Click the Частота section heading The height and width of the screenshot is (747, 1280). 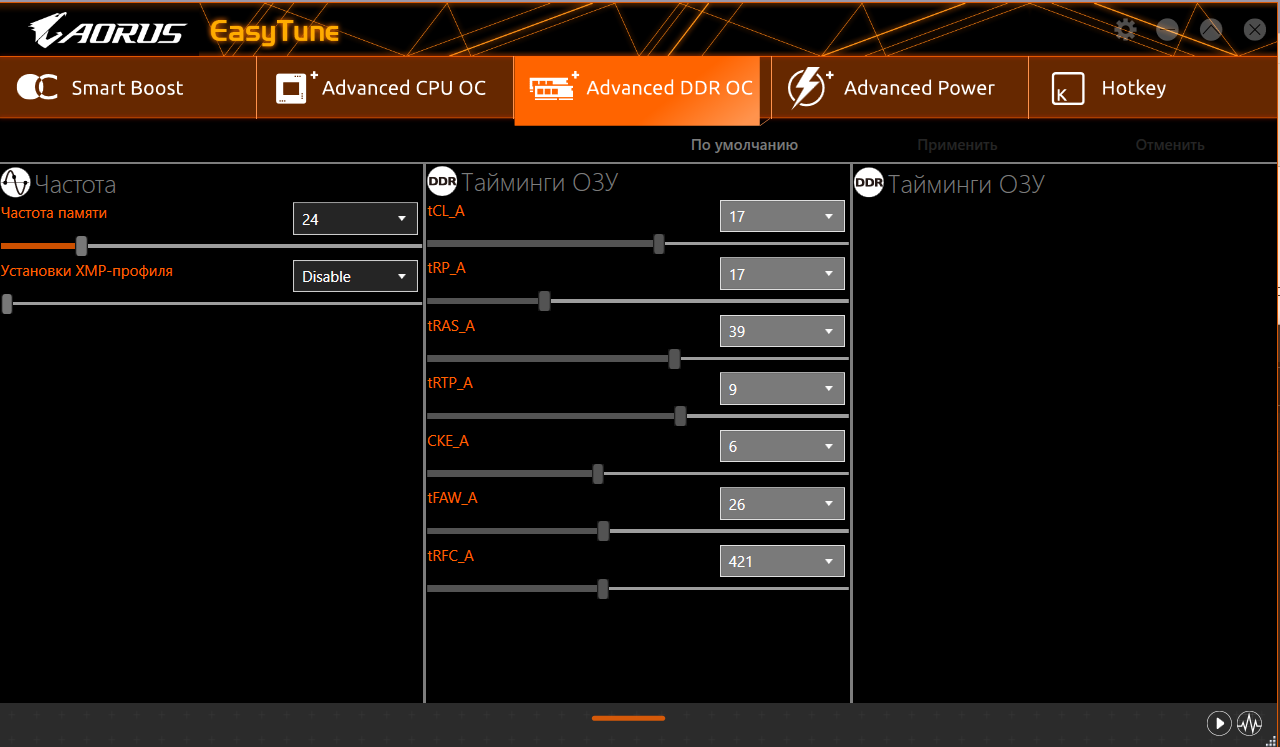tap(75, 184)
